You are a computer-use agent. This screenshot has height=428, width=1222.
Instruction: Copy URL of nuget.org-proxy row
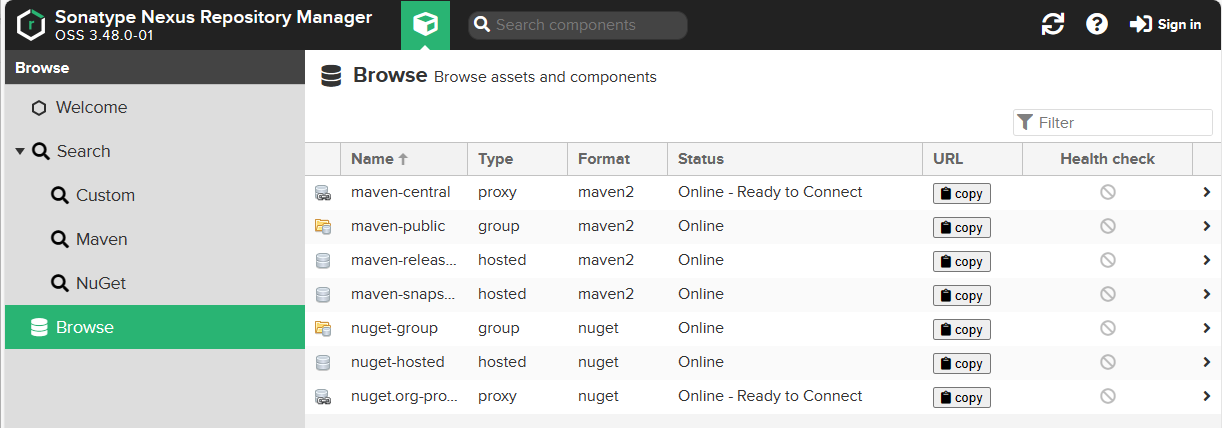[x=961, y=398]
